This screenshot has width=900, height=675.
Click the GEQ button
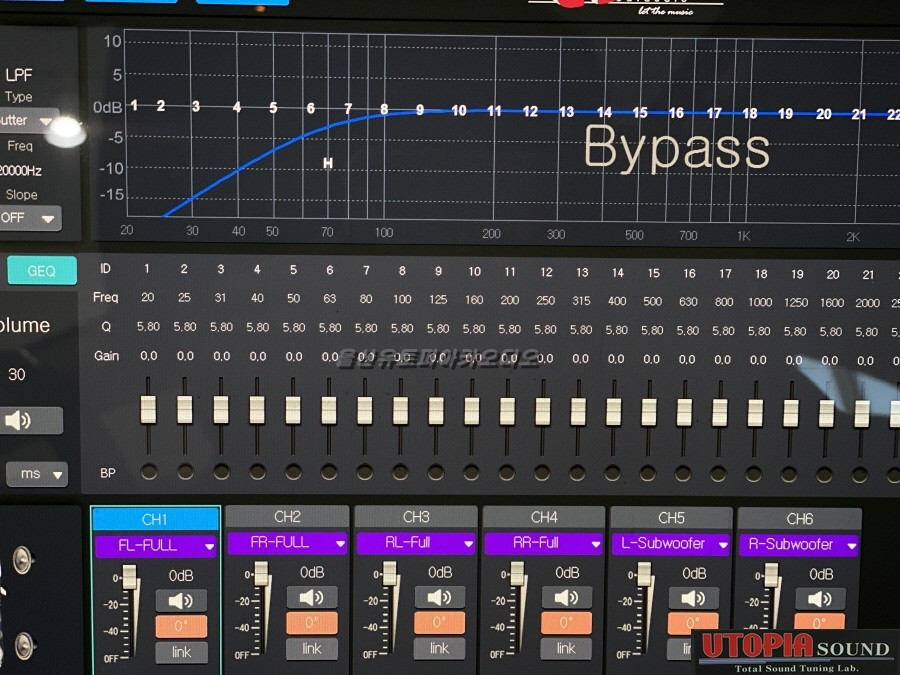point(41,271)
